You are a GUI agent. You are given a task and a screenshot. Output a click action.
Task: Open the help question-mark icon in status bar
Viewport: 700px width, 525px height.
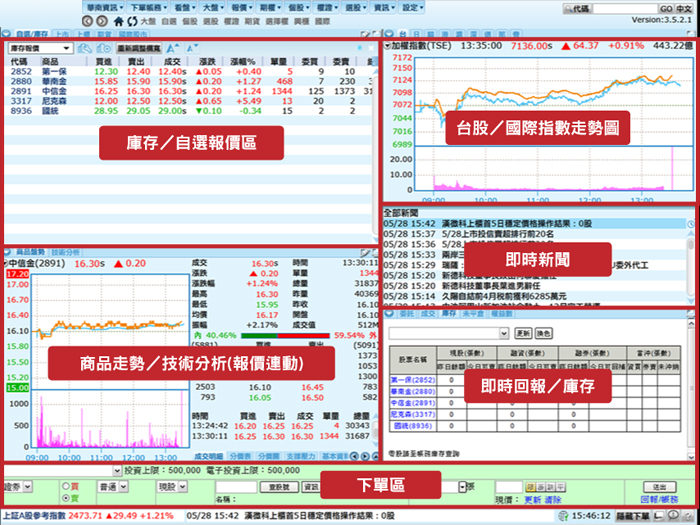click(x=689, y=516)
